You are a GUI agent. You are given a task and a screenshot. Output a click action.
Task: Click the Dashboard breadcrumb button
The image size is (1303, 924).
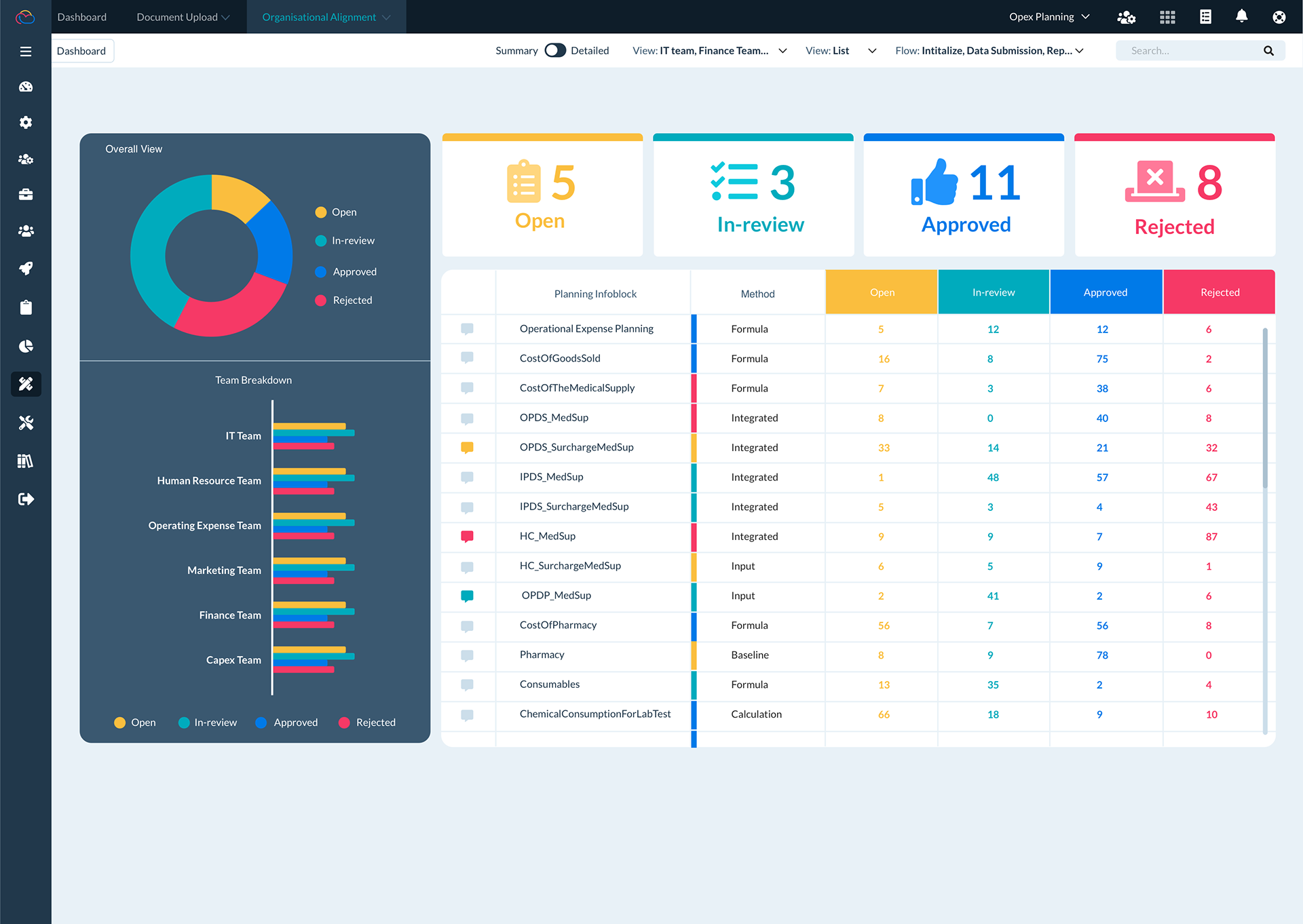click(81, 51)
